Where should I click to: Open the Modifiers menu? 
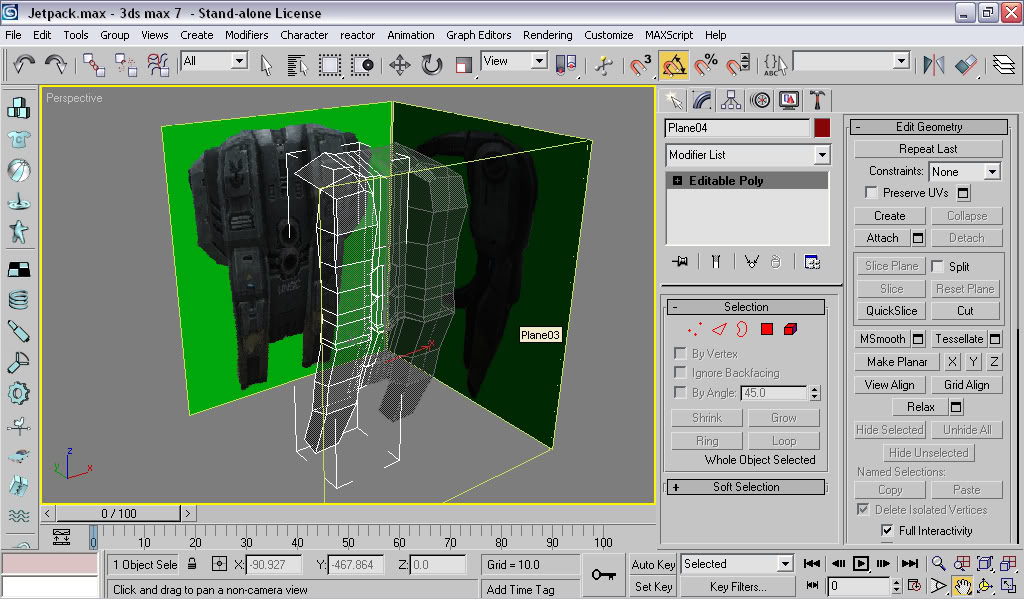pos(246,35)
